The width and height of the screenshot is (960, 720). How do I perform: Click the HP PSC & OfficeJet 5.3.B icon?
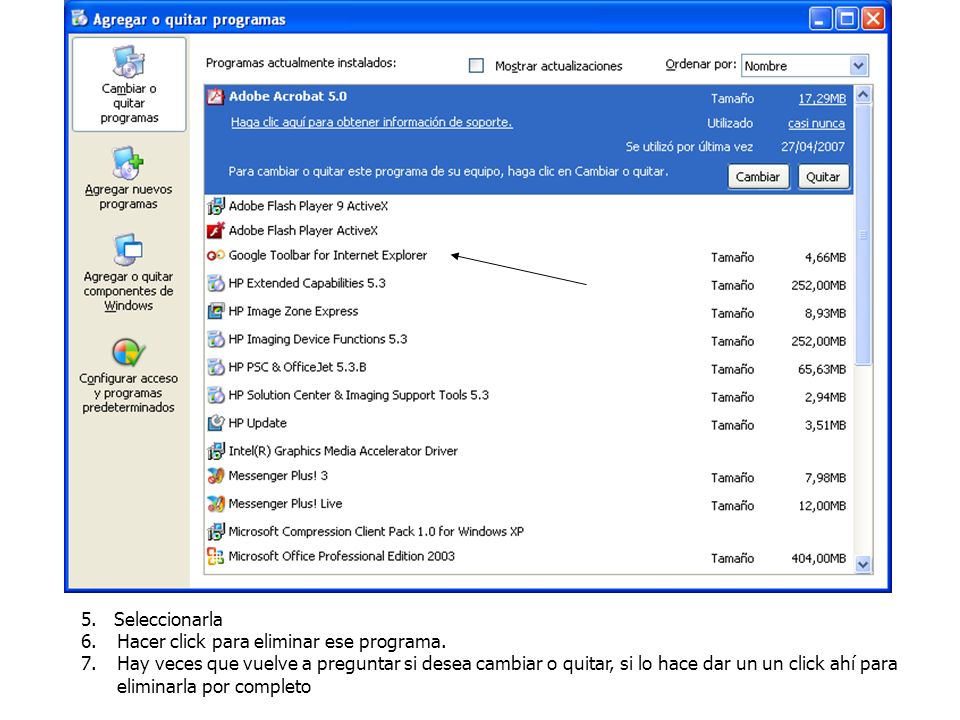(x=216, y=367)
